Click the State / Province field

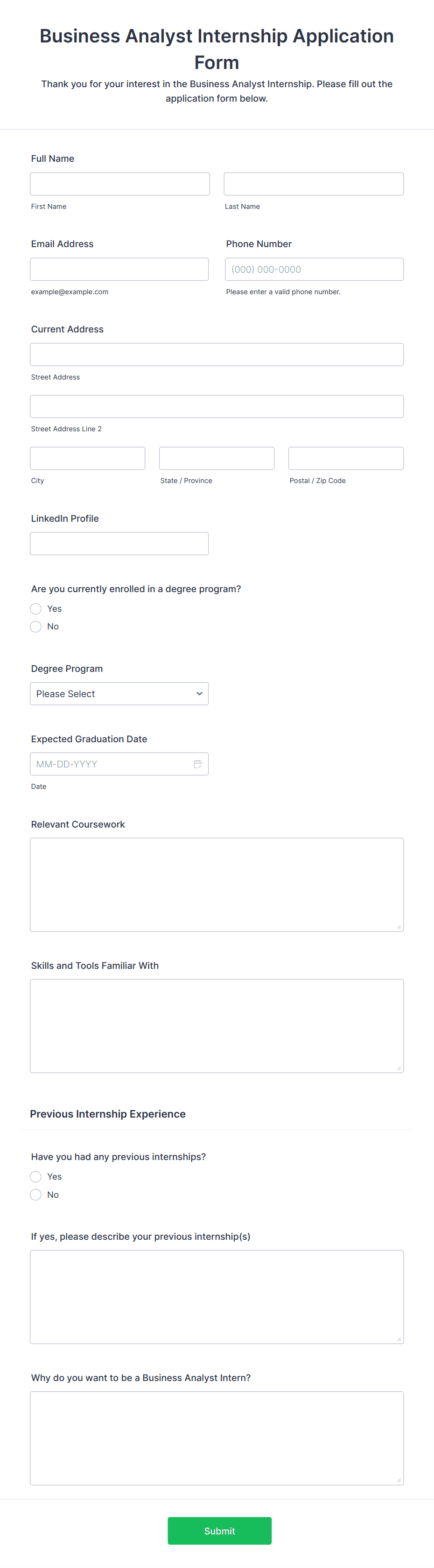pos(217,458)
